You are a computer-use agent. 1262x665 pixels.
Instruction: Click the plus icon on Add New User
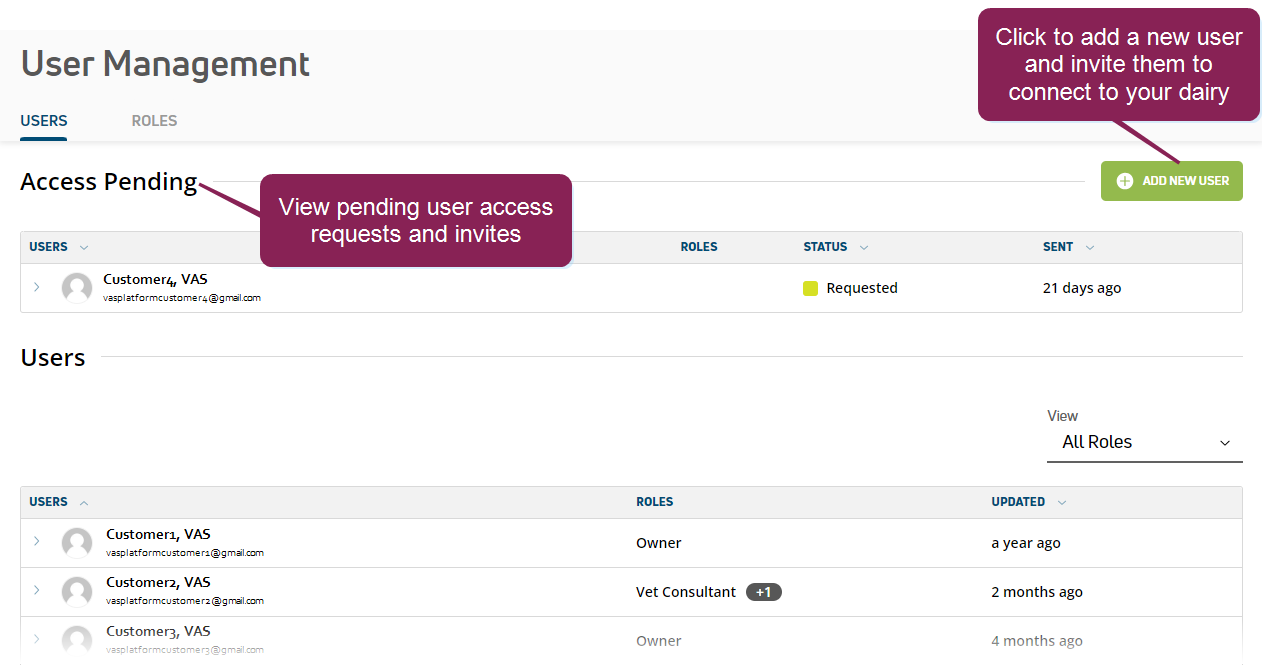coord(1125,181)
